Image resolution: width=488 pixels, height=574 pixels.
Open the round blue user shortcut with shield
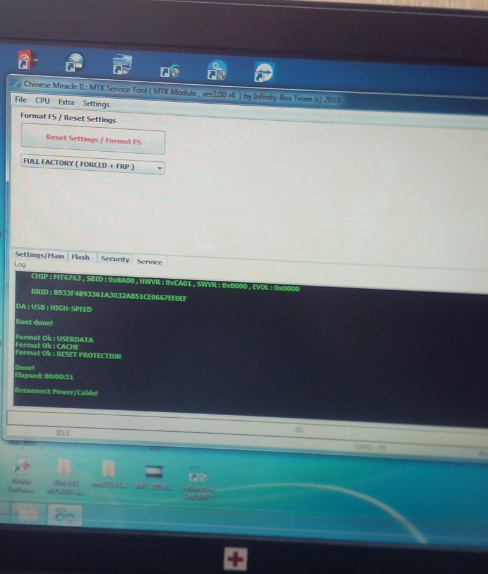(x=217, y=70)
